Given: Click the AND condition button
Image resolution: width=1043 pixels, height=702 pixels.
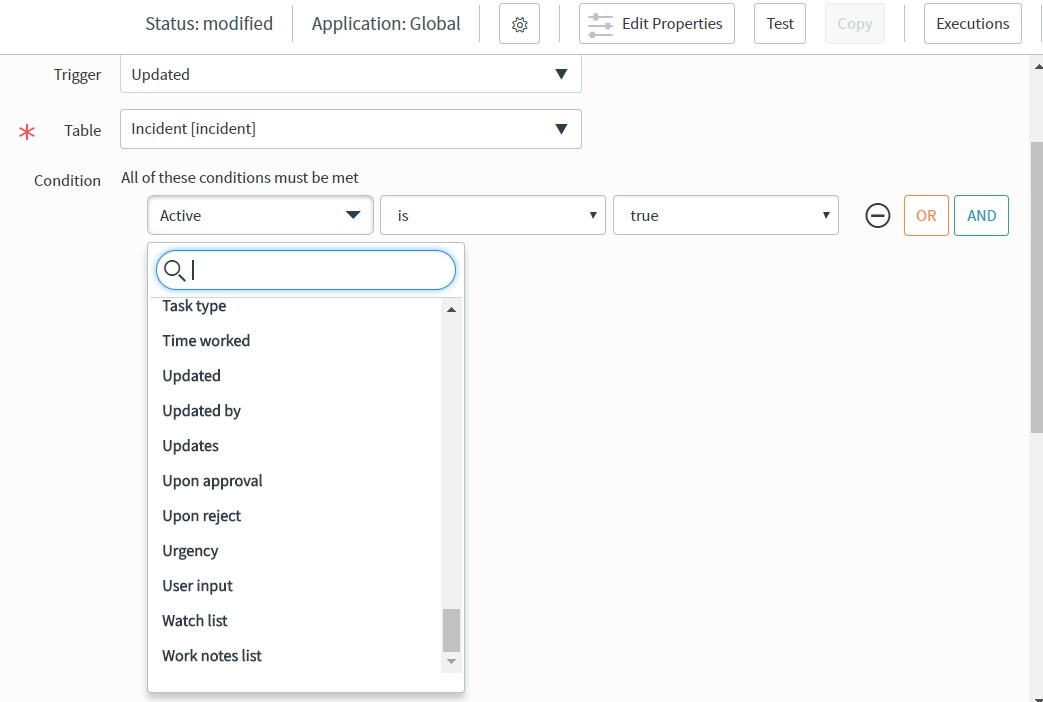Looking at the screenshot, I should point(981,215).
